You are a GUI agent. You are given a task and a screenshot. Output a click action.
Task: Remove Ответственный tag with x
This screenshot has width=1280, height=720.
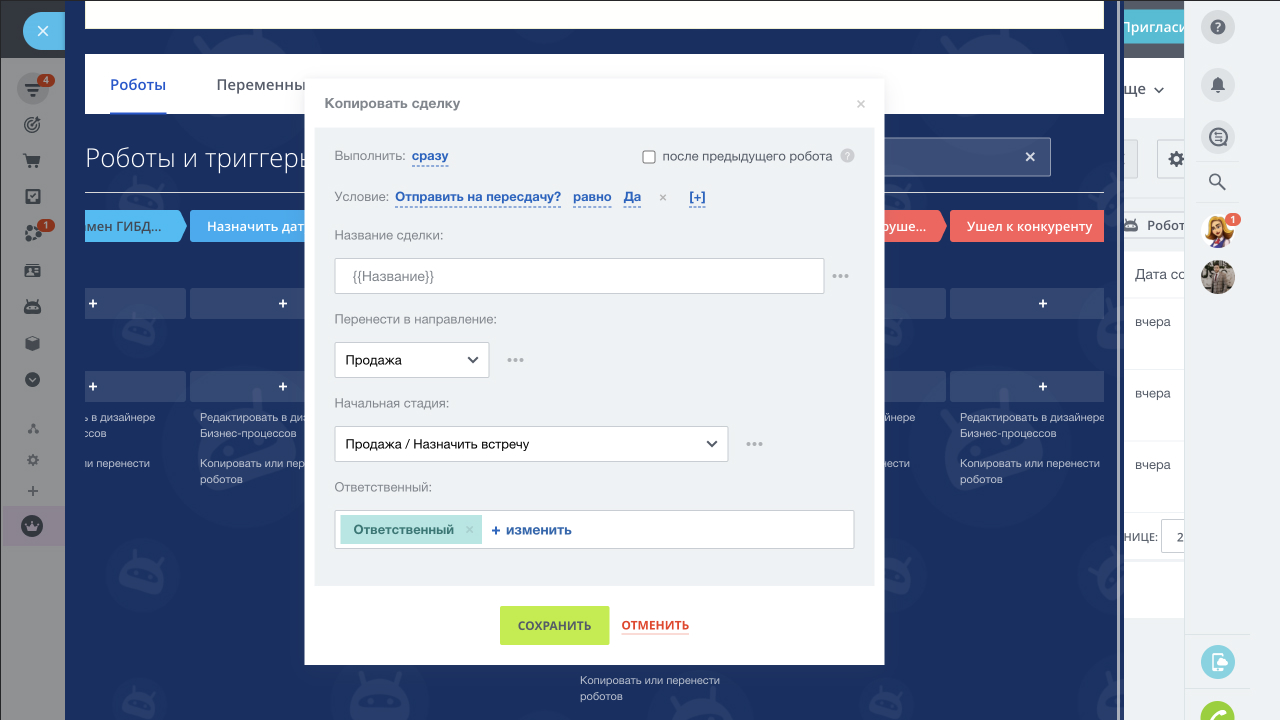(469, 530)
